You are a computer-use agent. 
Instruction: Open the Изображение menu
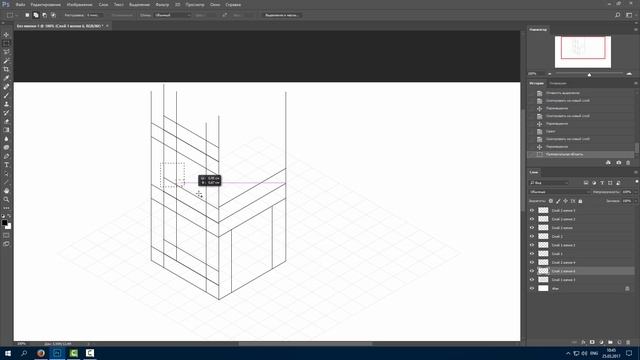pyautogui.click(x=80, y=4)
